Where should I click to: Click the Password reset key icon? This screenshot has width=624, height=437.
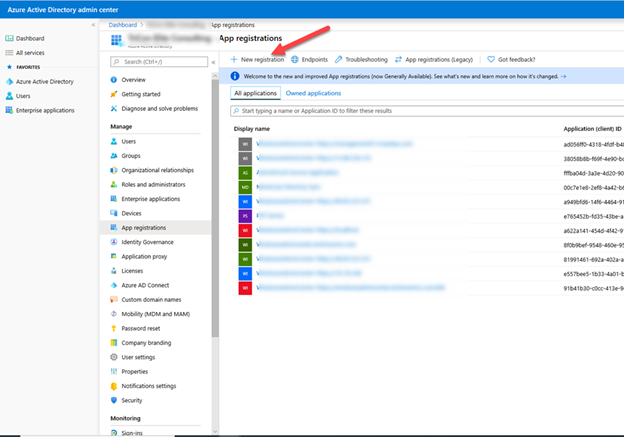coord(114,328)
